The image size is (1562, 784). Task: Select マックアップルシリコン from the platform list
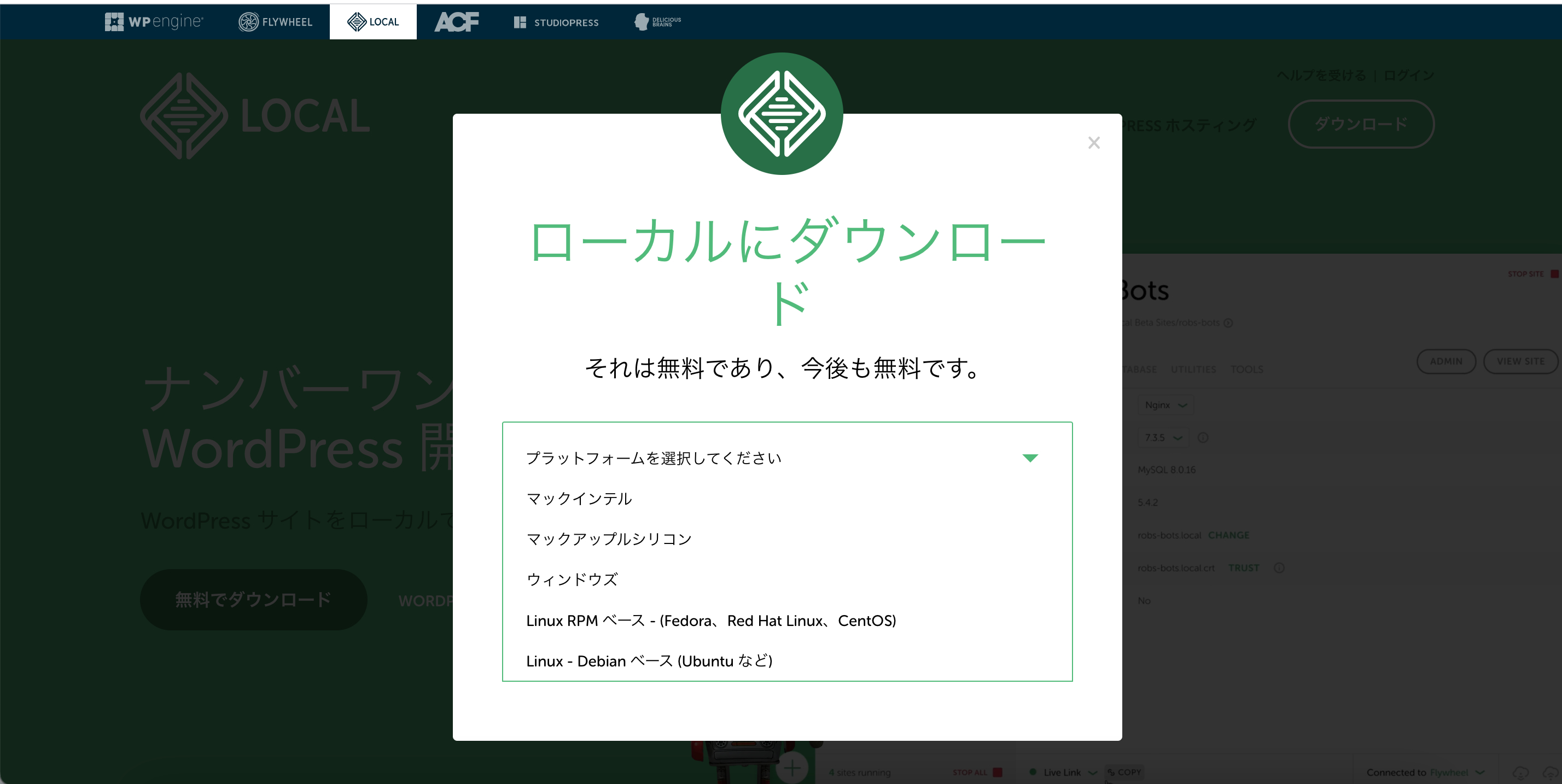coord(609,539)
